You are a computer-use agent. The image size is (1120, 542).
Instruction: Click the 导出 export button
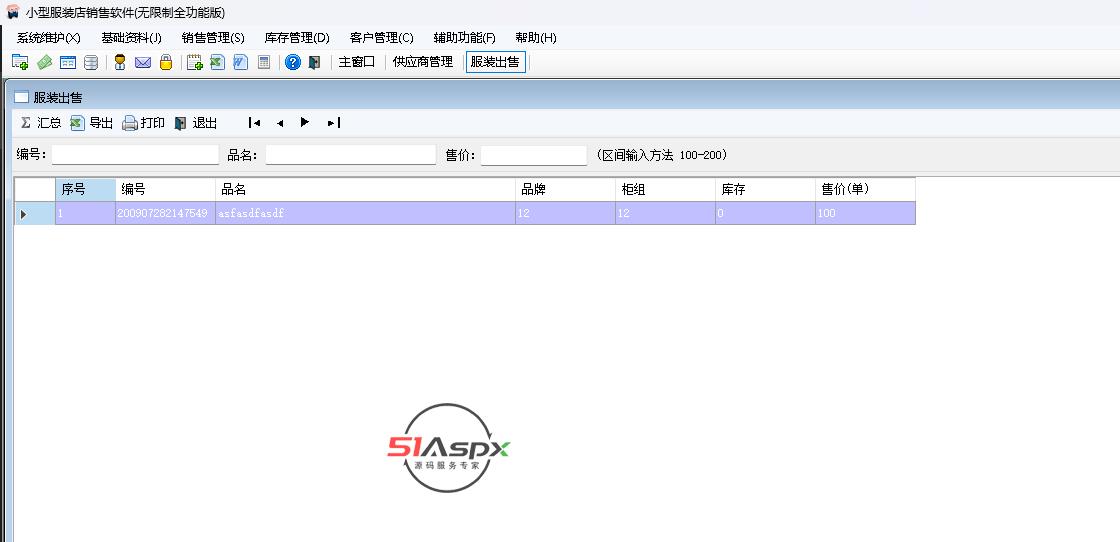(92, 123)
